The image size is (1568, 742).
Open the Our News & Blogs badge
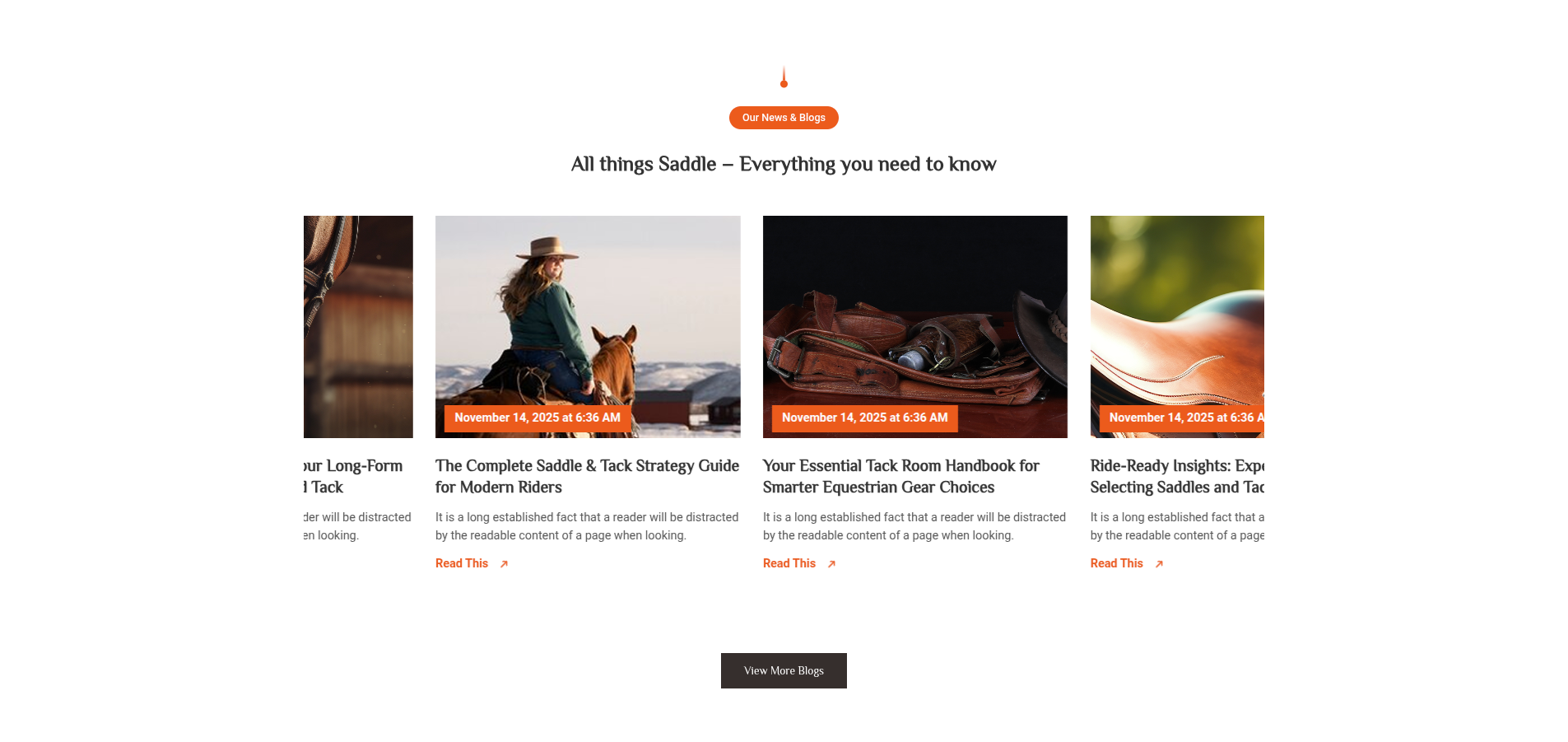784,118
